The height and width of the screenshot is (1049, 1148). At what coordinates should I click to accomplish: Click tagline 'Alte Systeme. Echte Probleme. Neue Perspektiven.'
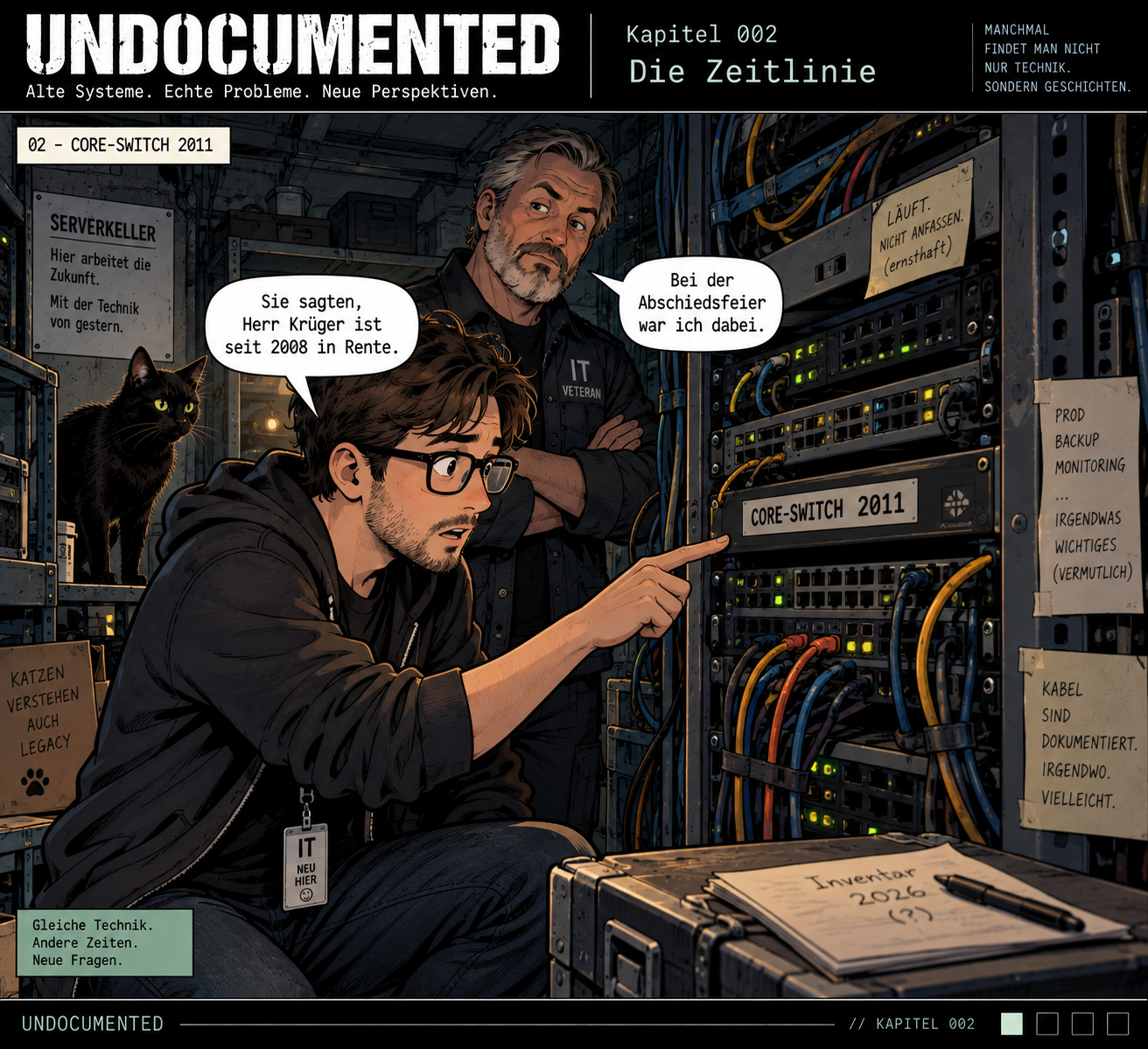(x=262, y=92)
